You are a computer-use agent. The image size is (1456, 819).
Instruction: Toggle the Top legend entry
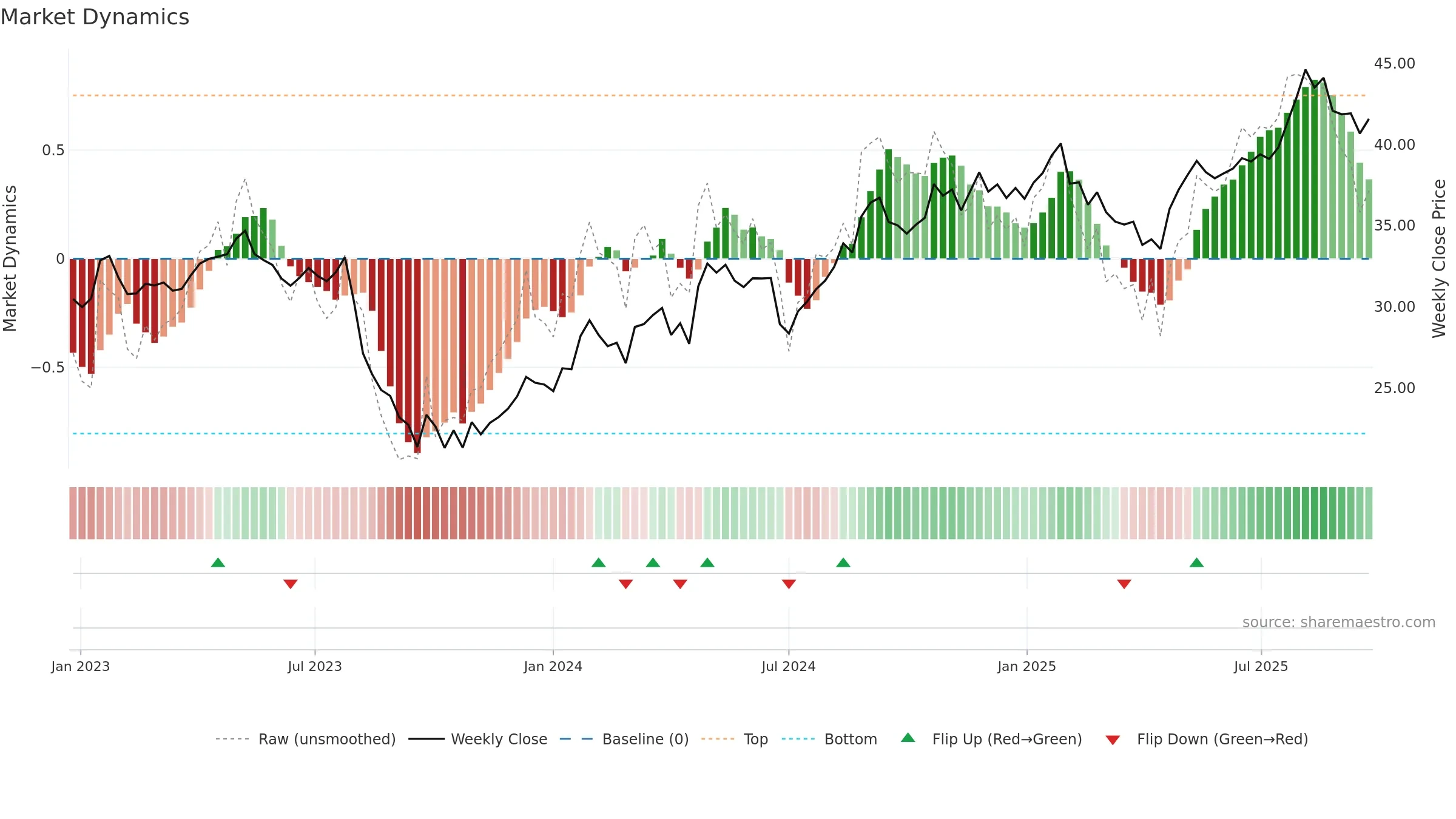pos(735,739)
